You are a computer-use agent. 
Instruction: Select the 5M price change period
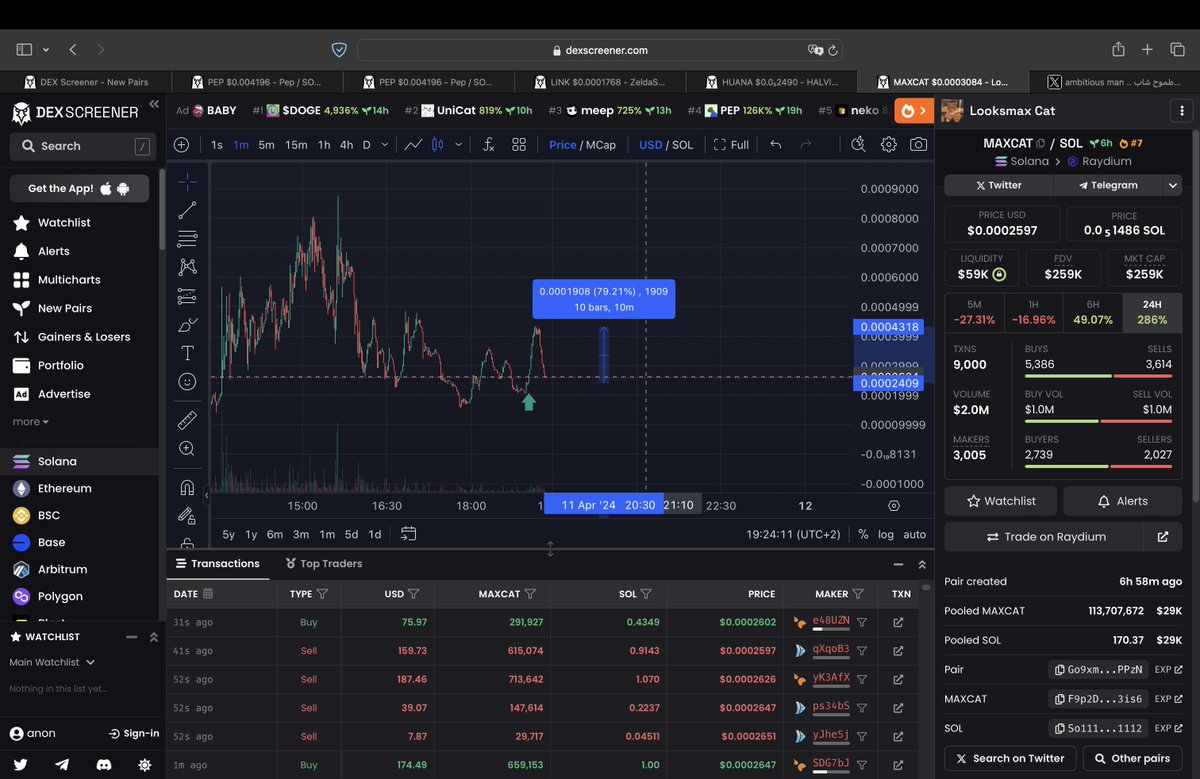point(975,313)
